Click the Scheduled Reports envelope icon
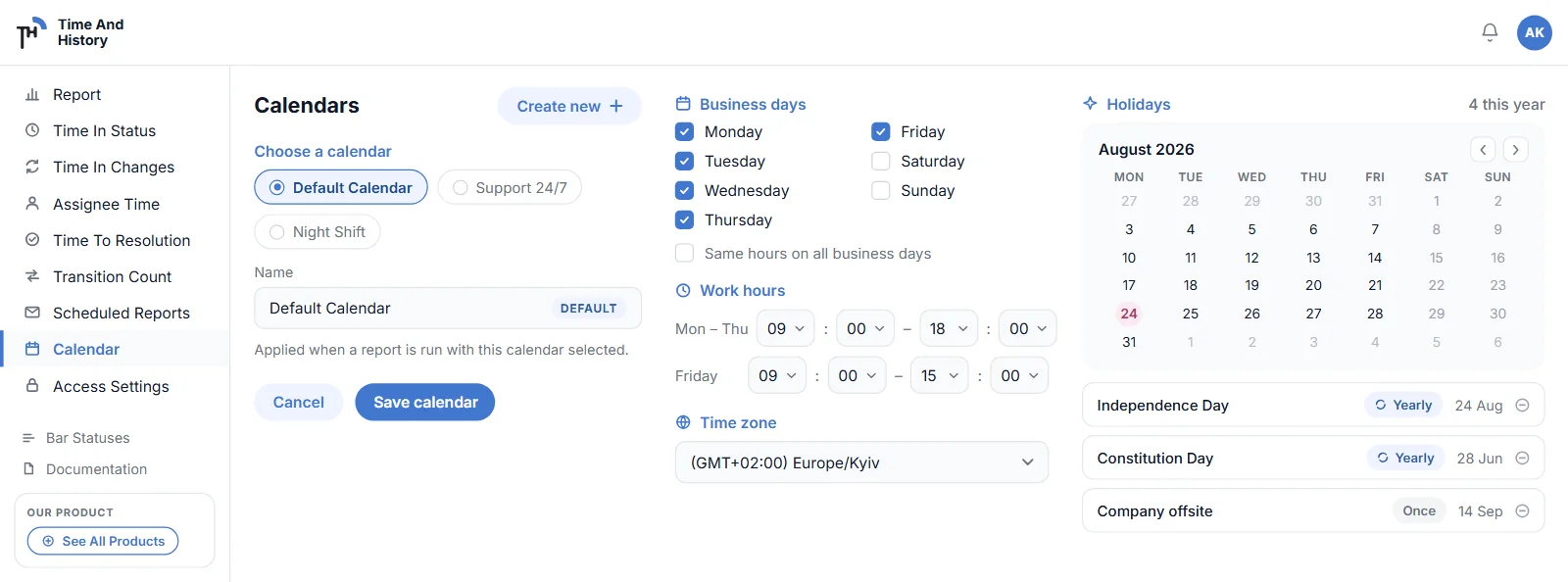 coord(32,313)
